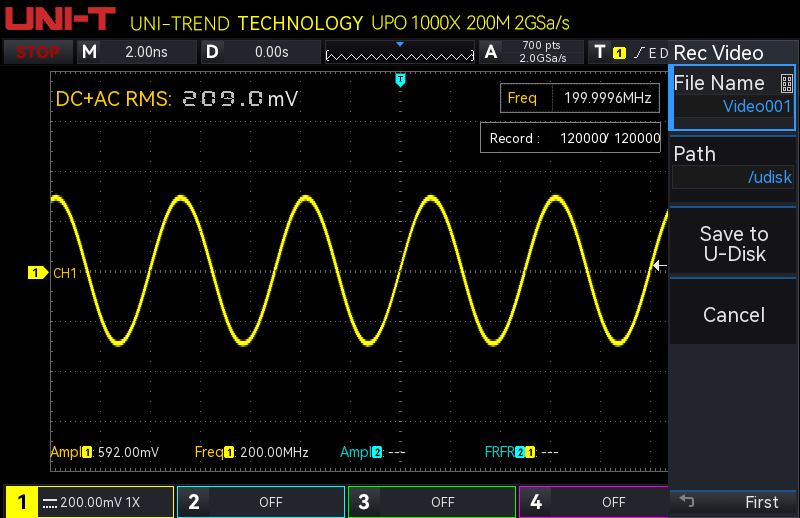Image resolution: width=800 pixels, height=518 pixels.
Task: Click the trigger level arrow on right edge
Action: pos(658,266)
